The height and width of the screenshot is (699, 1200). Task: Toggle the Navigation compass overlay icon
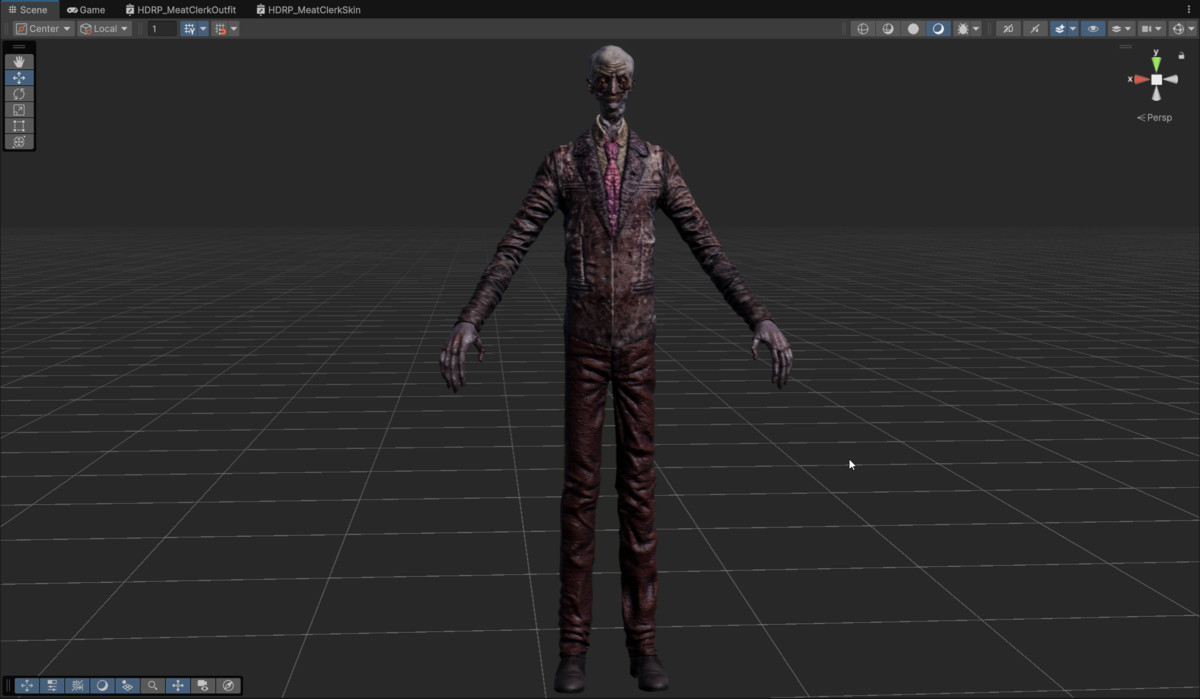point(228,686)
